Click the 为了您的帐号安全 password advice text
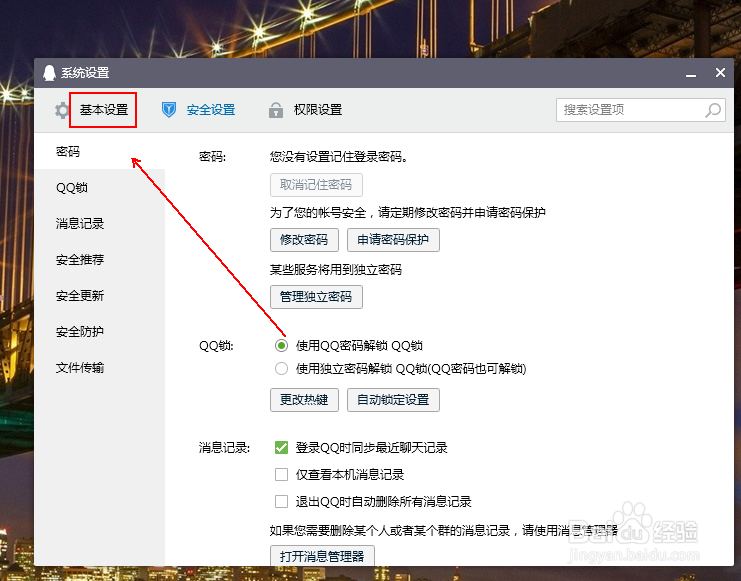 tap(407, 213)
